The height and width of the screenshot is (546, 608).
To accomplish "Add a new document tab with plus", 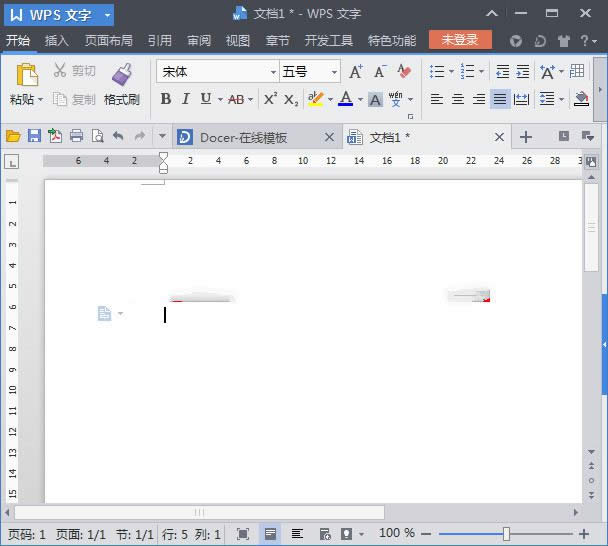I will click(x=526, y=137).
